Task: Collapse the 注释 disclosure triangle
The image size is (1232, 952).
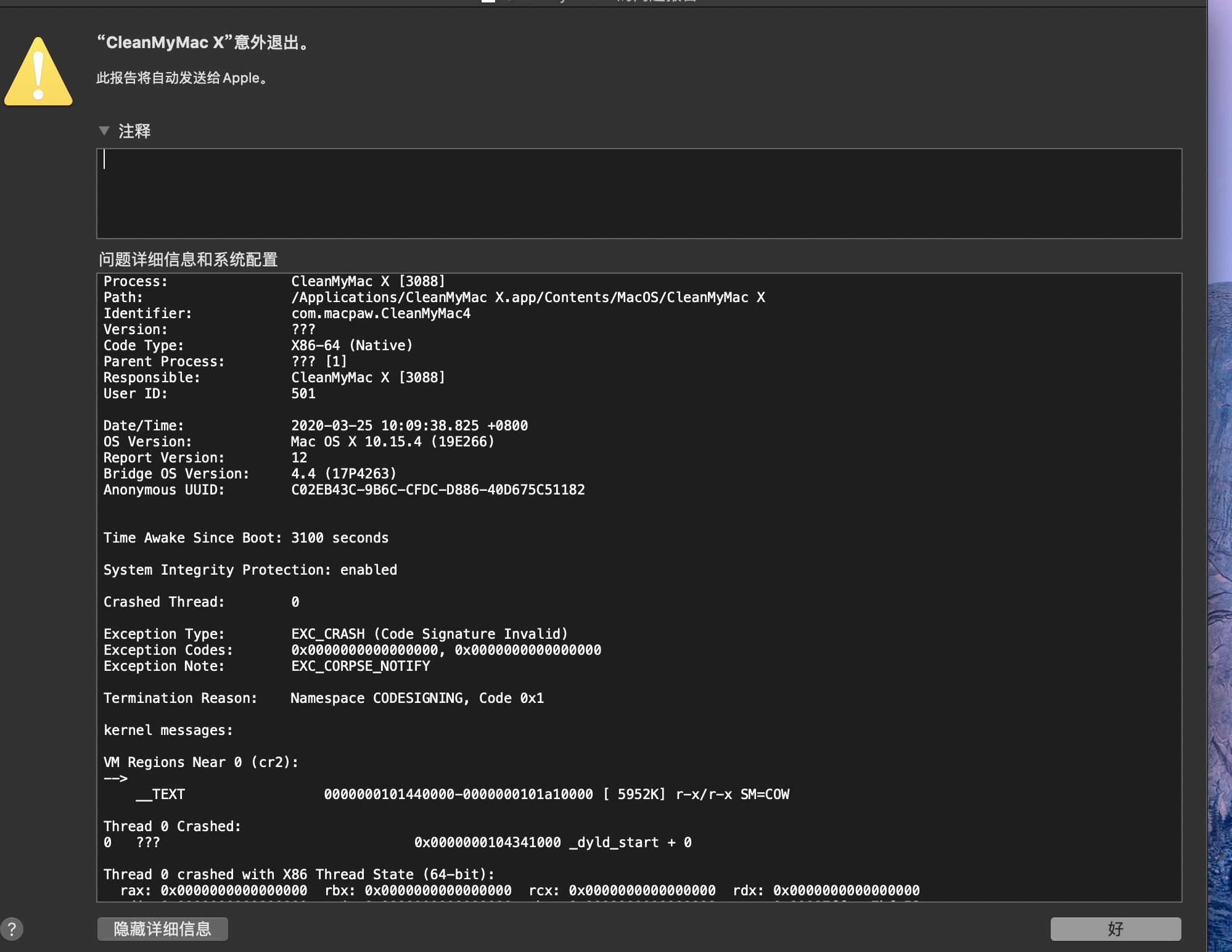Action: click(104, 131)
